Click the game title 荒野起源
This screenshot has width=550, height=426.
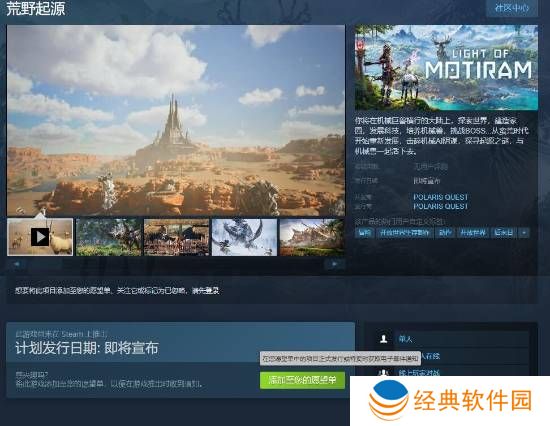(x=36, y=9)
